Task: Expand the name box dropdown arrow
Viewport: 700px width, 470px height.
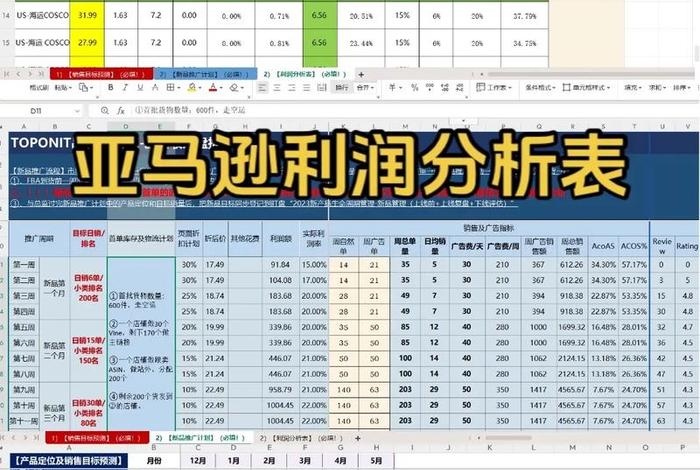Action: 77,110
